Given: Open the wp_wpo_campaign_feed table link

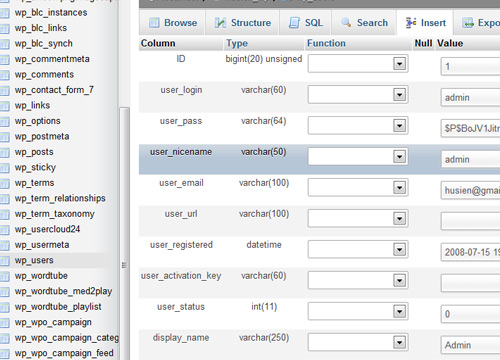Looking at the screenshot, I should (64, 353).
